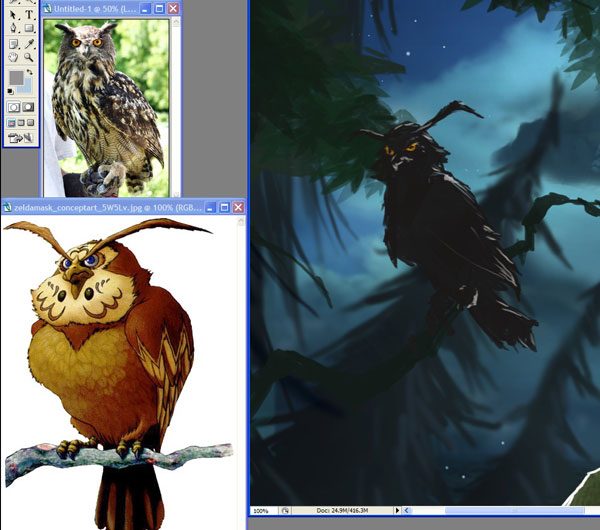This screenshot has height=530, width=600.
Task: Select the Hand tool
Action: click(13, 57)
